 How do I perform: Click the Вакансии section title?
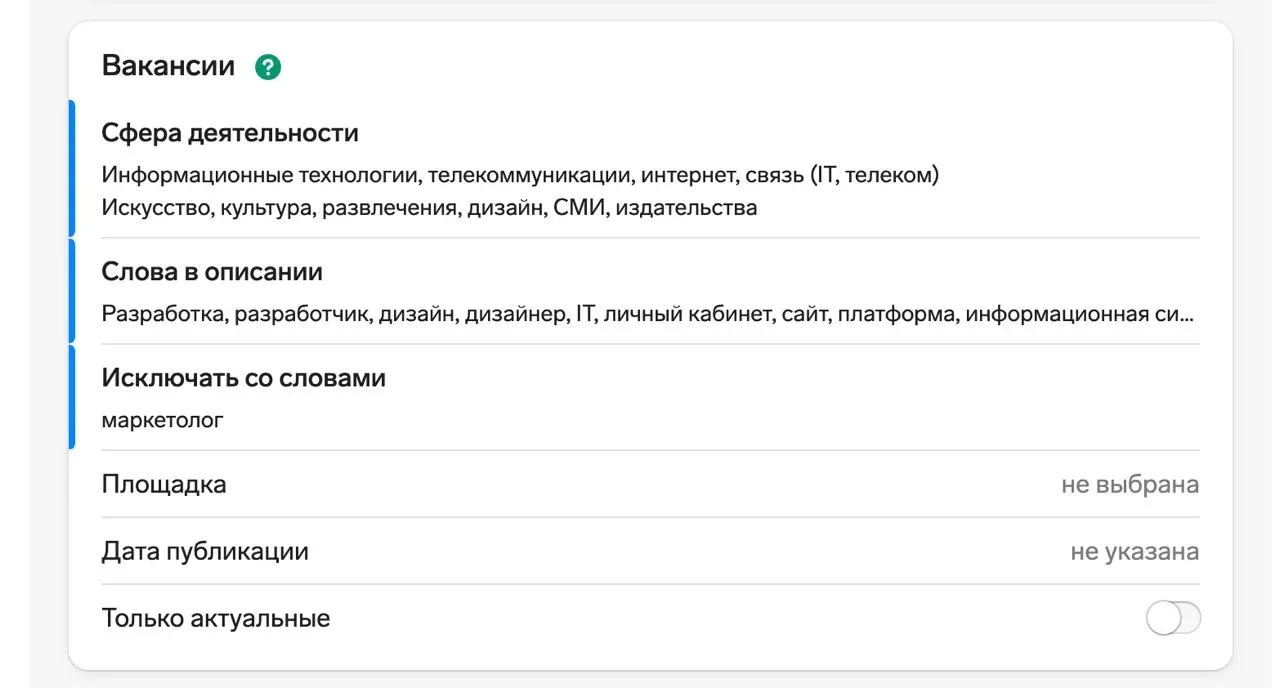tap(168, 66)
